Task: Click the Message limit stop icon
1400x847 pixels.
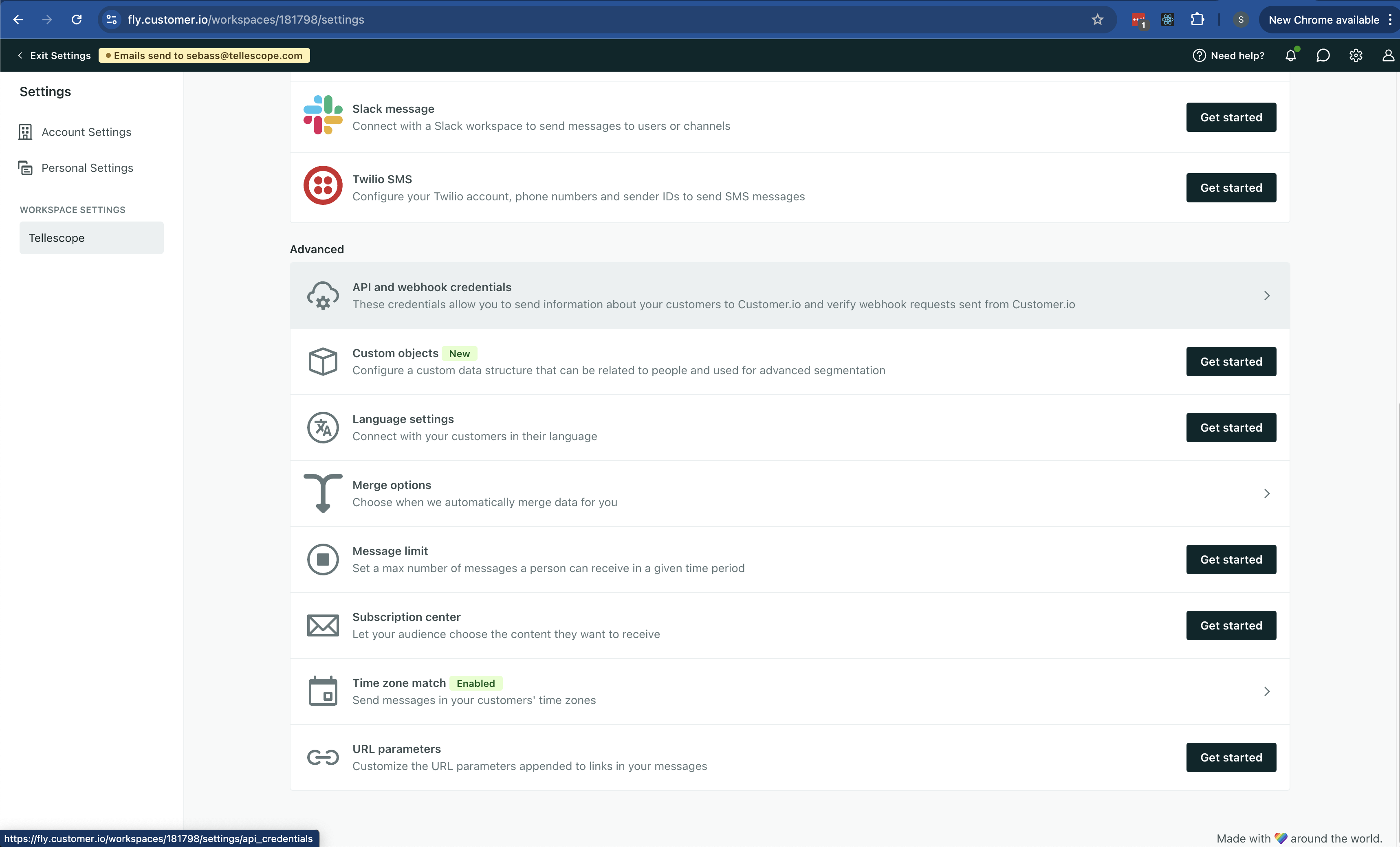Action: 323,560
